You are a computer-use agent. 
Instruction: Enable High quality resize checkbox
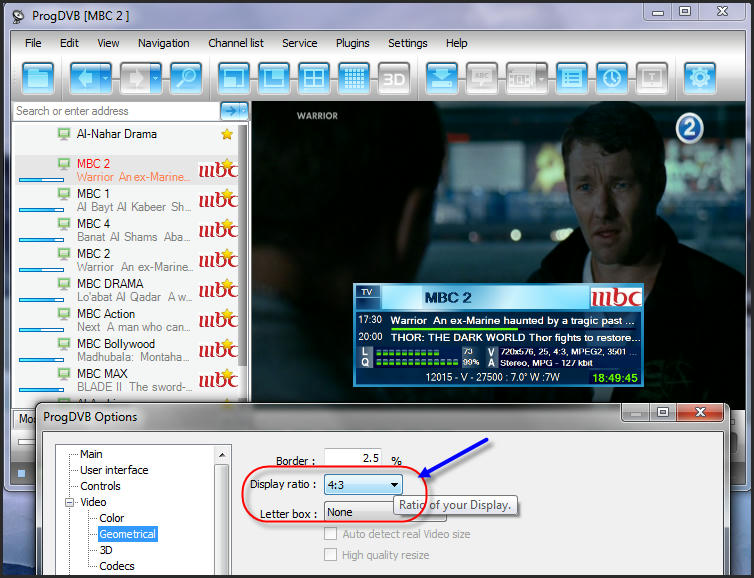[x=330, y=555]
